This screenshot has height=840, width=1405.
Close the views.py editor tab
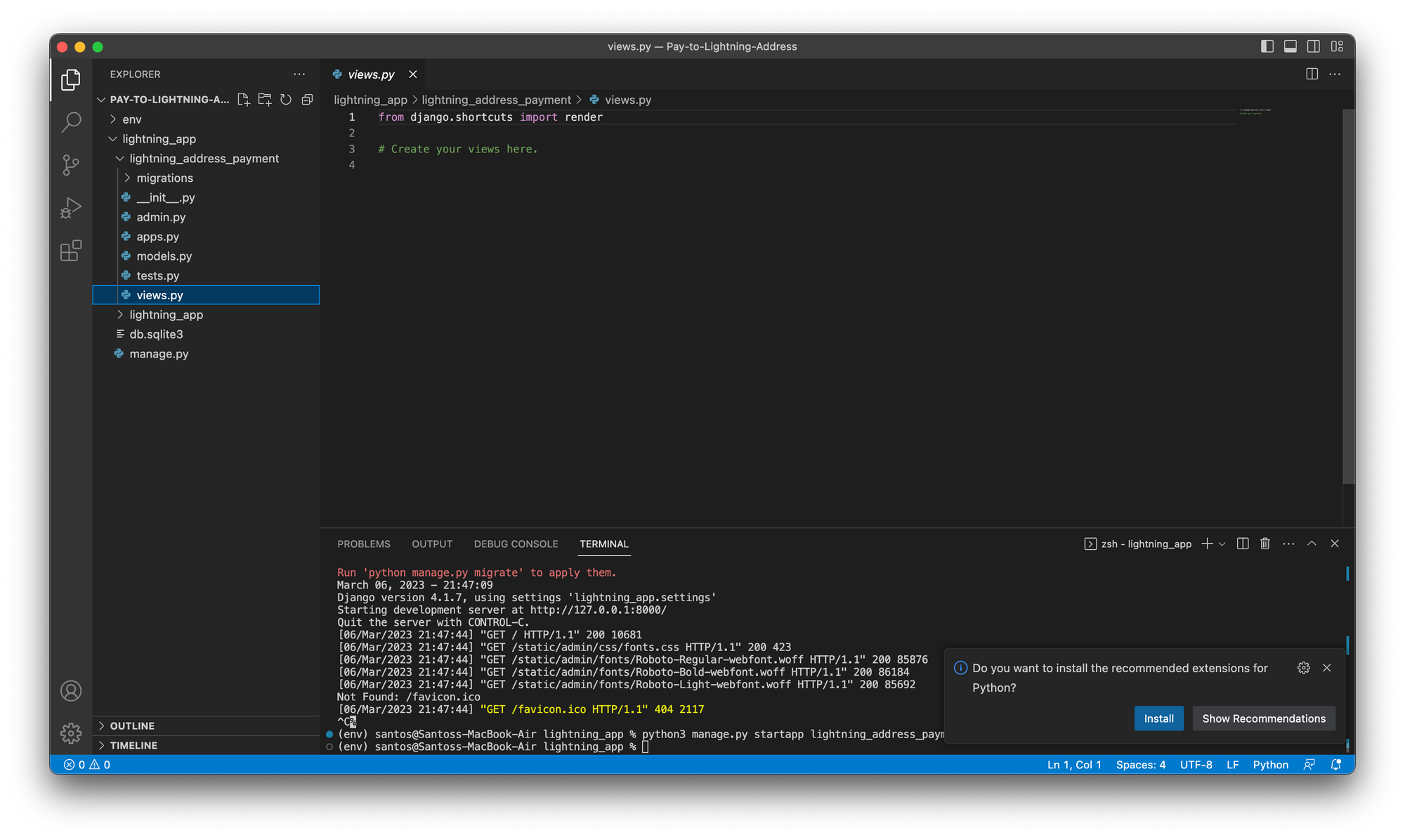413,74
